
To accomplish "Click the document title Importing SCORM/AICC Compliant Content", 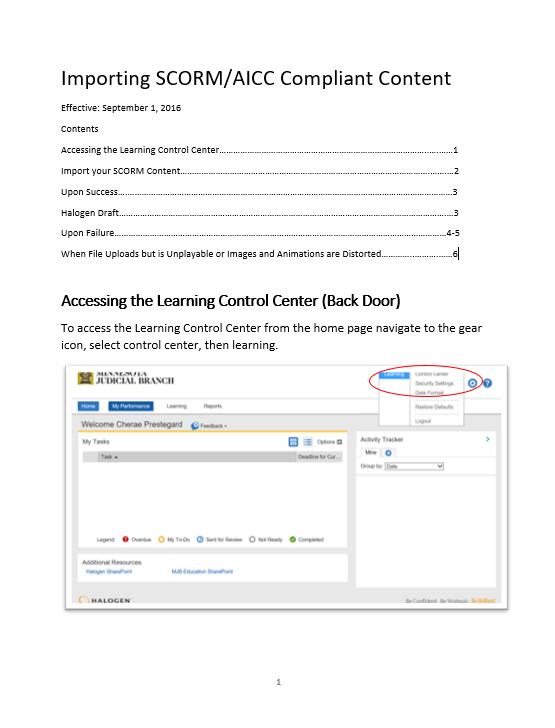I will pos(256,78).
